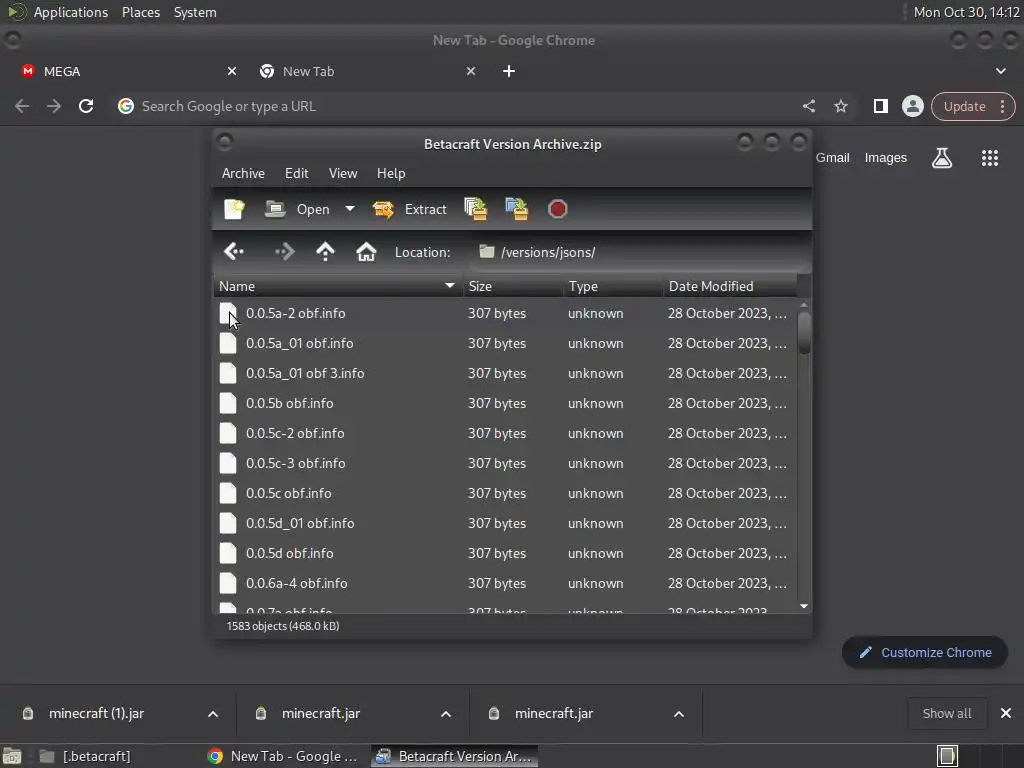Open the Edit menu in archive manager
Screen dimensions: 1024x768
296,173
